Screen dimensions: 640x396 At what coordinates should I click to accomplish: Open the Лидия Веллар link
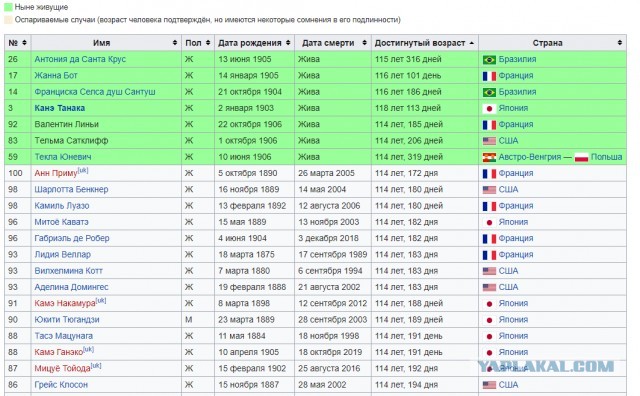pyautogui.click(x=62, y=255)
